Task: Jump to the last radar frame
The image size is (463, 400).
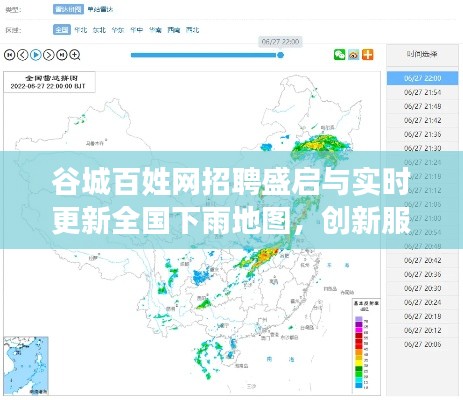Action: point(62,55)
